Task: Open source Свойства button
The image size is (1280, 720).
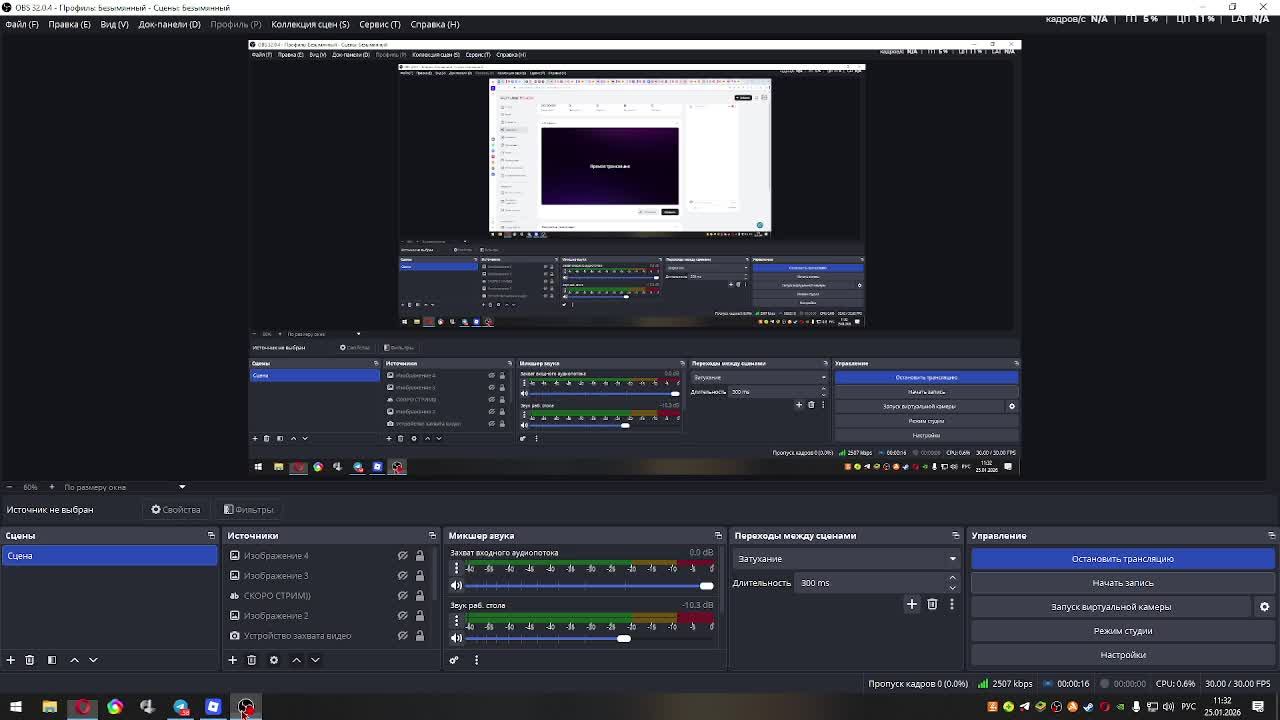Action: coord(176,510)
